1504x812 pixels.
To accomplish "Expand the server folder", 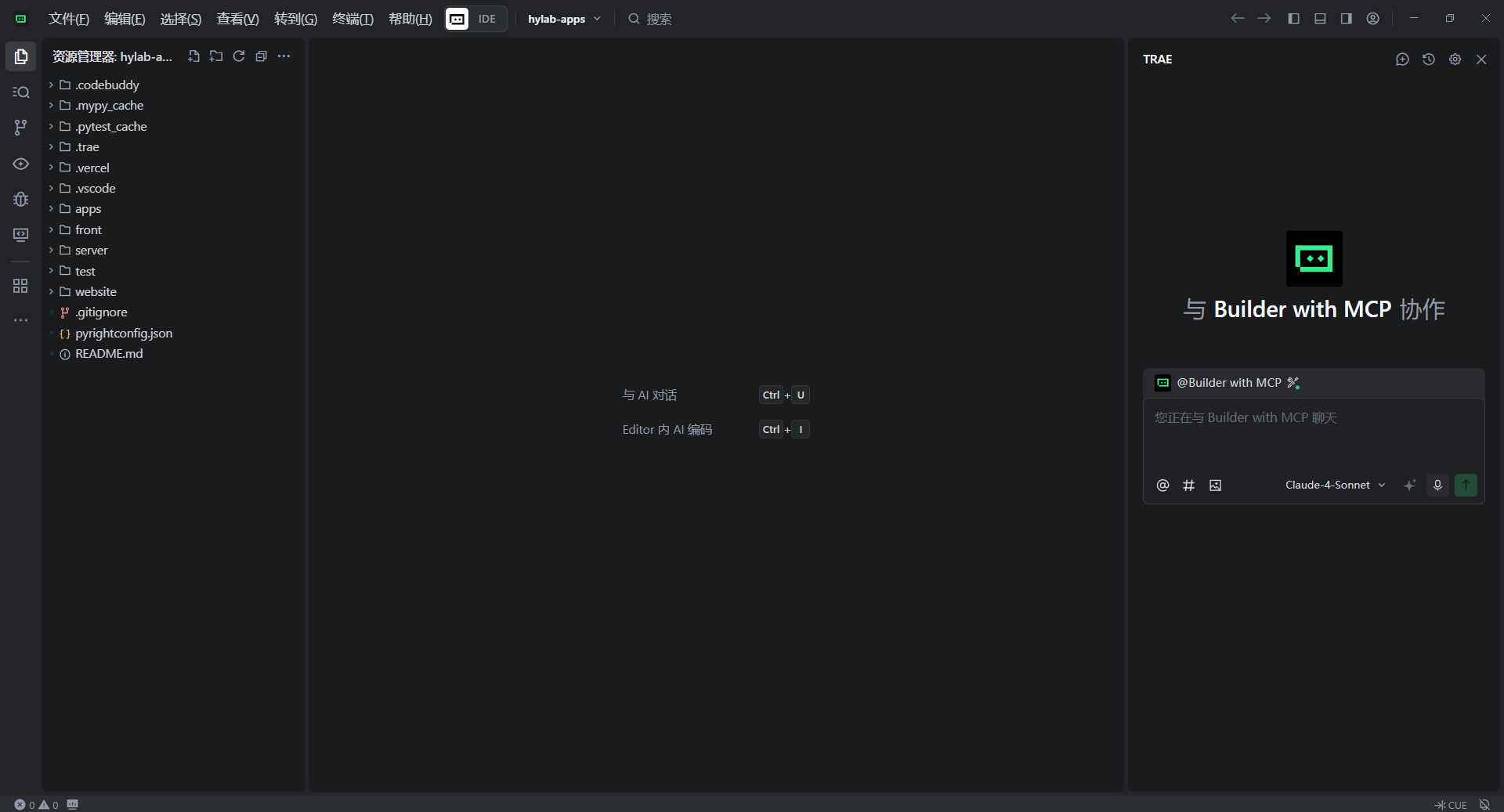I will (x=172, y=251).
